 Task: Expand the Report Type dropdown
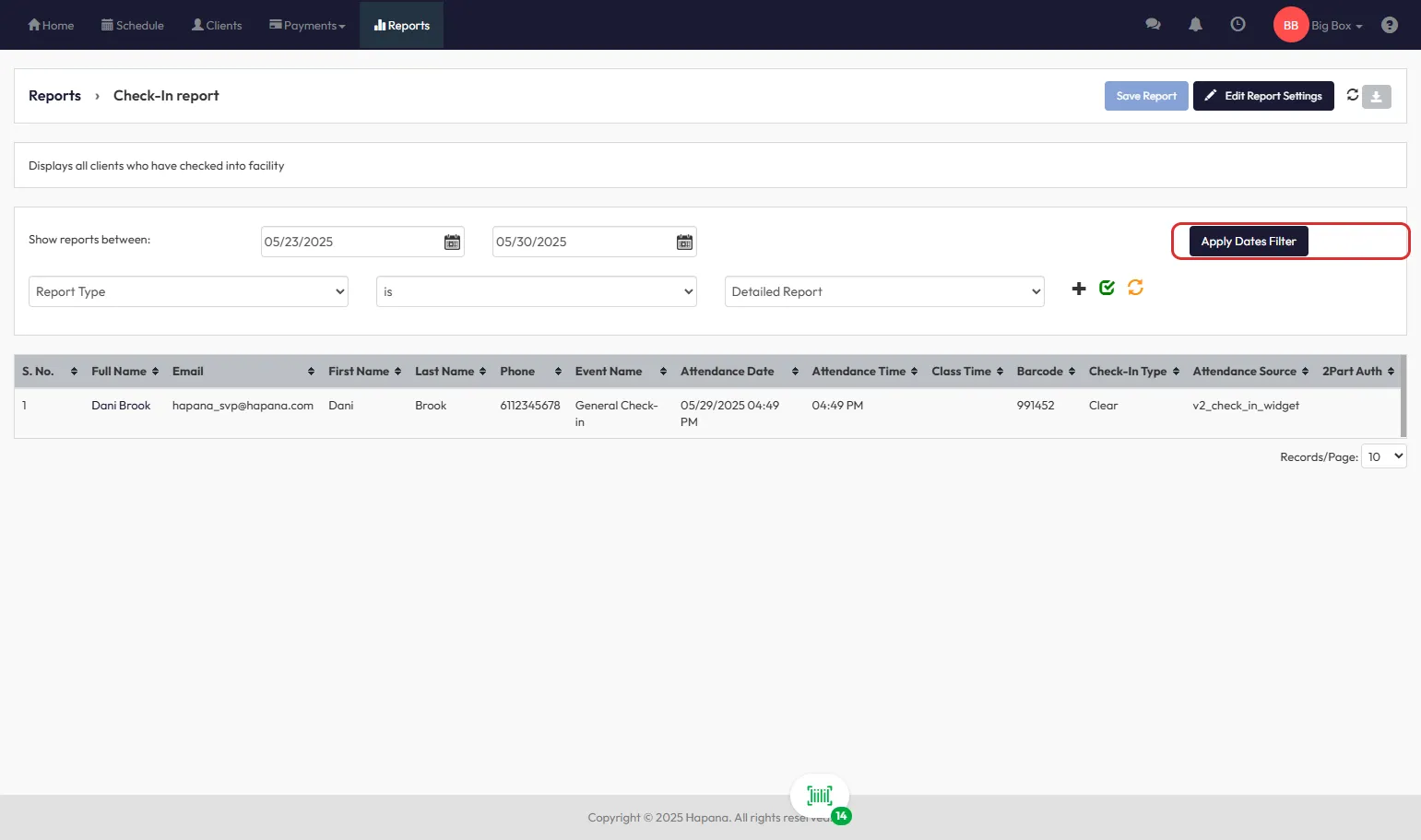(x=188, y=291)
